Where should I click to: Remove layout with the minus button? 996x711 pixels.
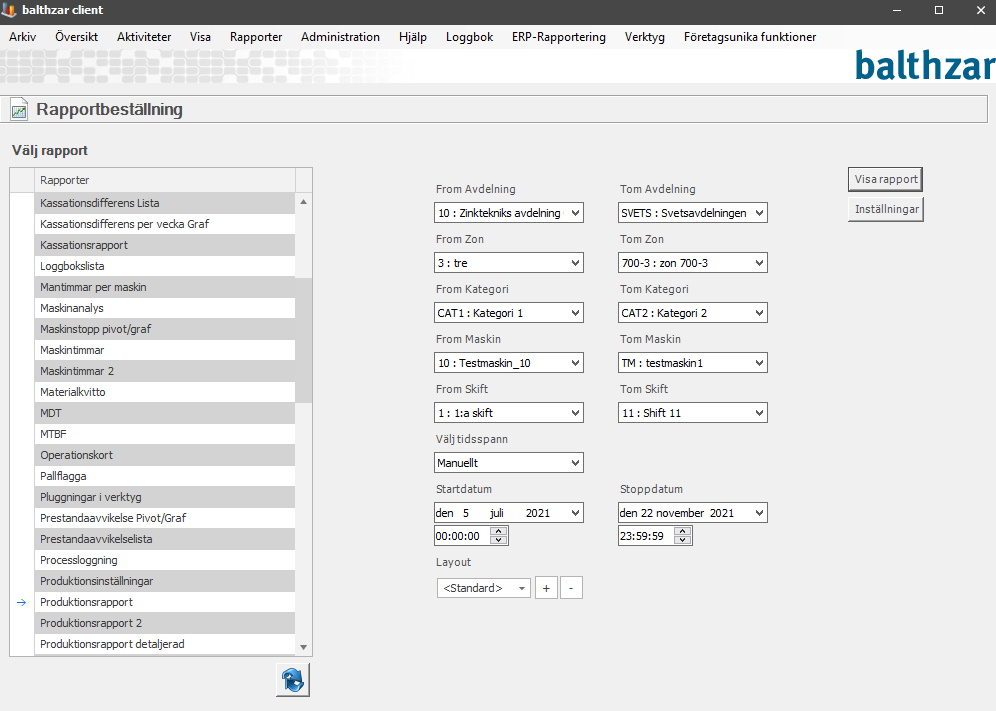tap(571, 588)
